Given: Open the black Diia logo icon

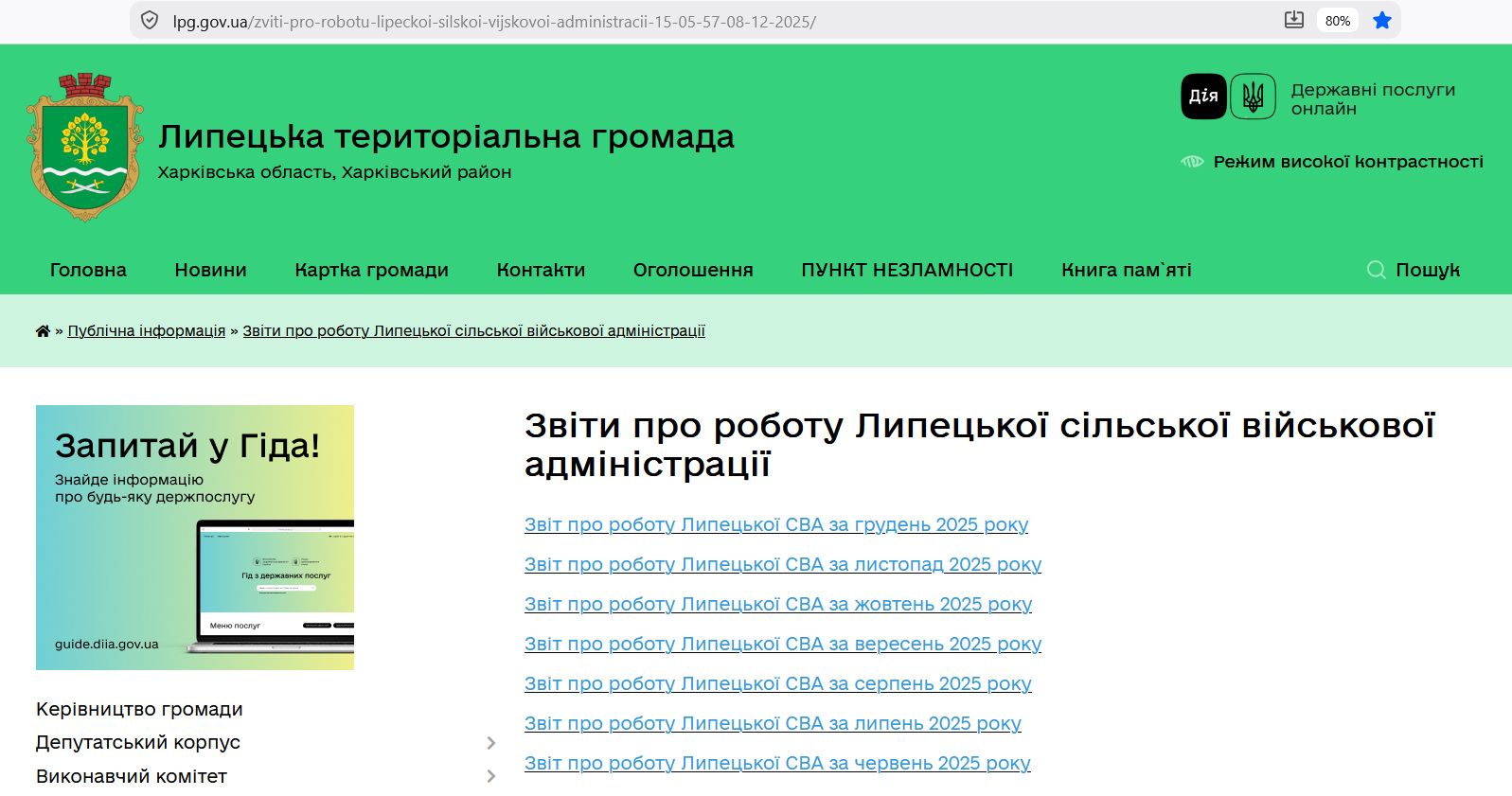Looking at the screenshot, I should pos(1203,97).
